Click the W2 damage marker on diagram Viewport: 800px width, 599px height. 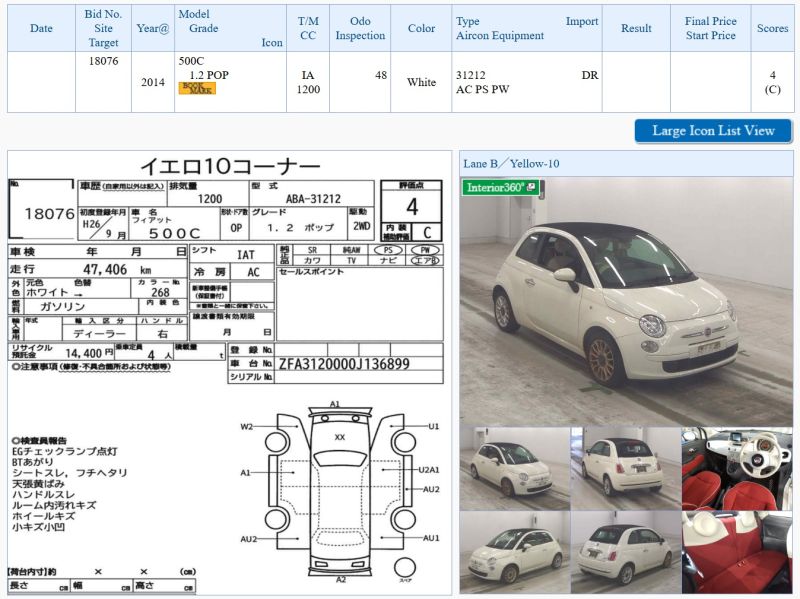pos(246,427)
